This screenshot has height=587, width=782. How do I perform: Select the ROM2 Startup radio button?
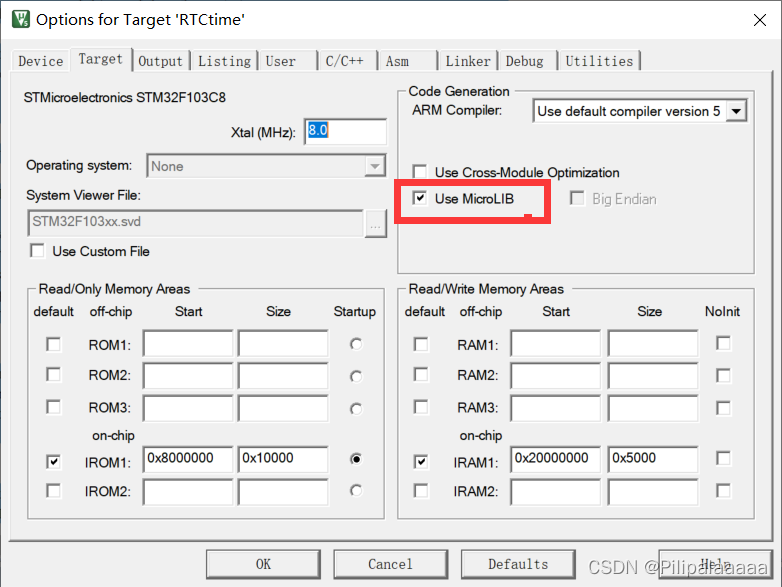(x=356, y=376)
